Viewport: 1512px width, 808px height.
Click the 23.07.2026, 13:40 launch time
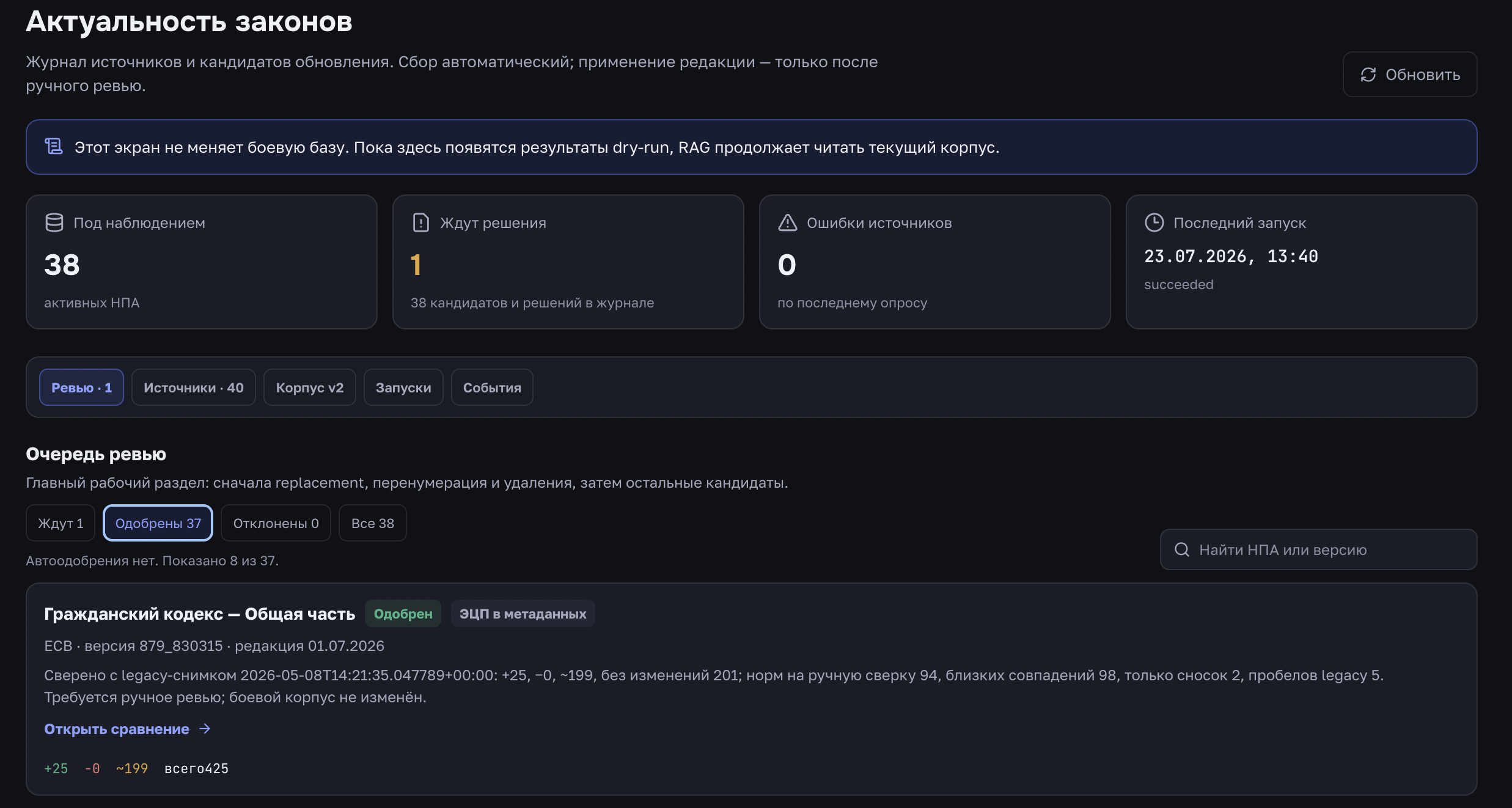1231,256
